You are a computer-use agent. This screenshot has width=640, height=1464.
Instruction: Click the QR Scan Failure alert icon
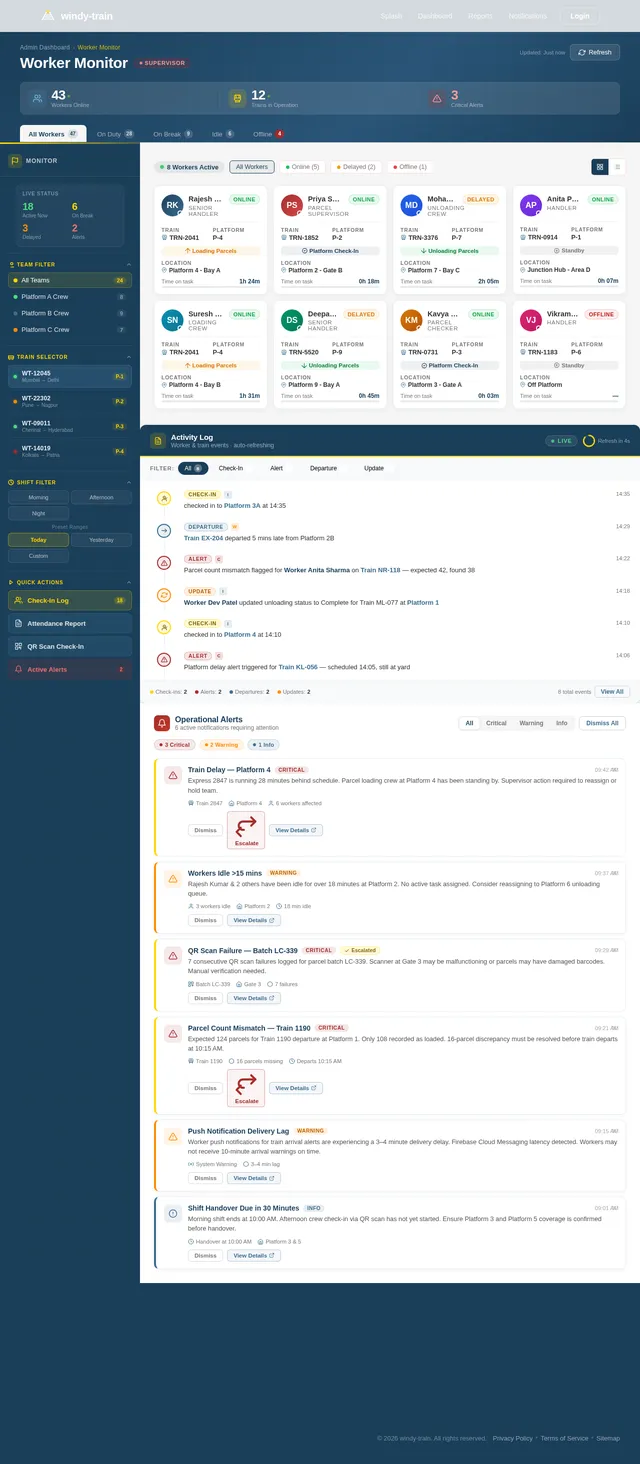coord(173,956)
